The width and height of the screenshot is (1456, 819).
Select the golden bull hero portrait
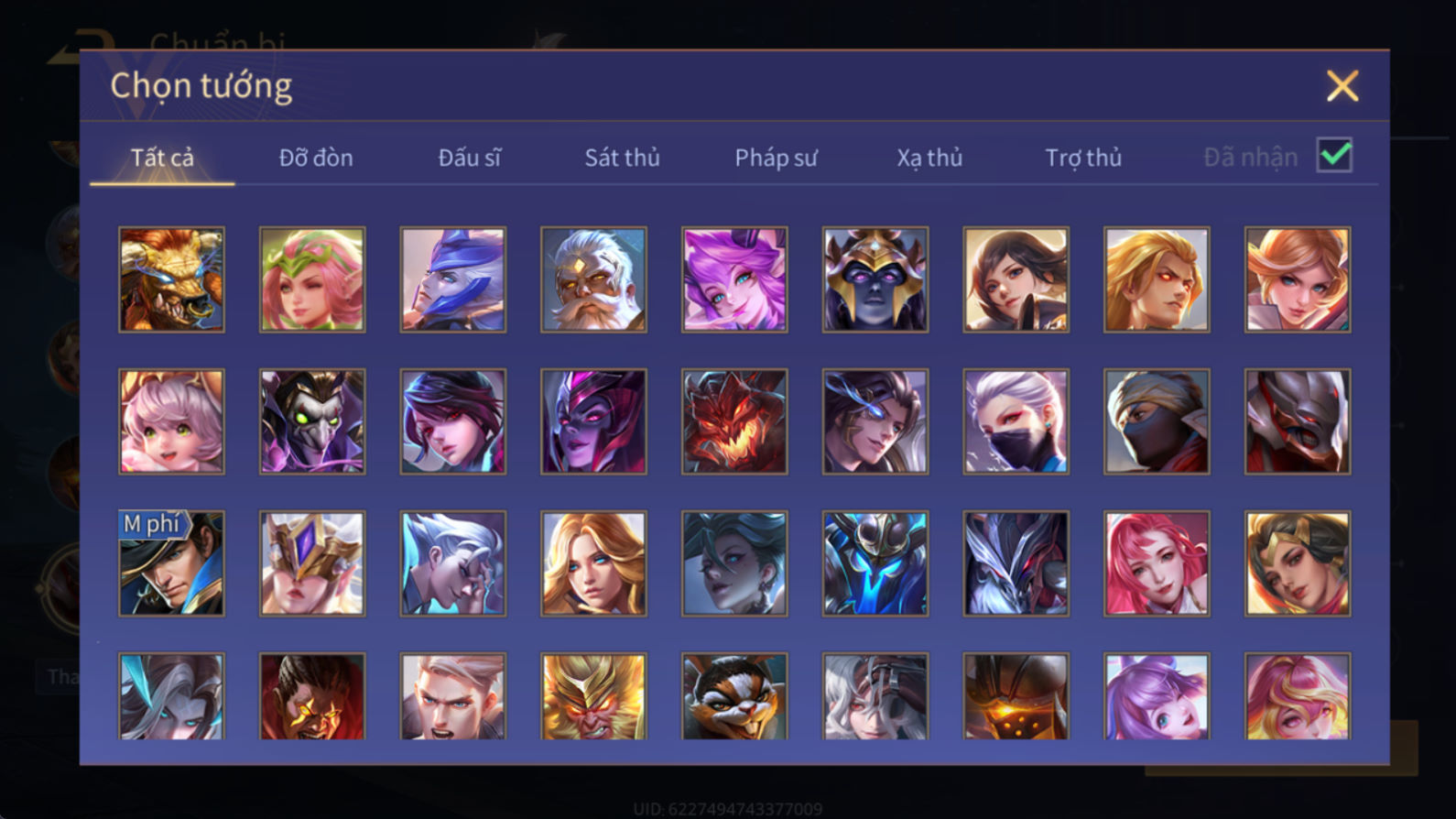171,279
